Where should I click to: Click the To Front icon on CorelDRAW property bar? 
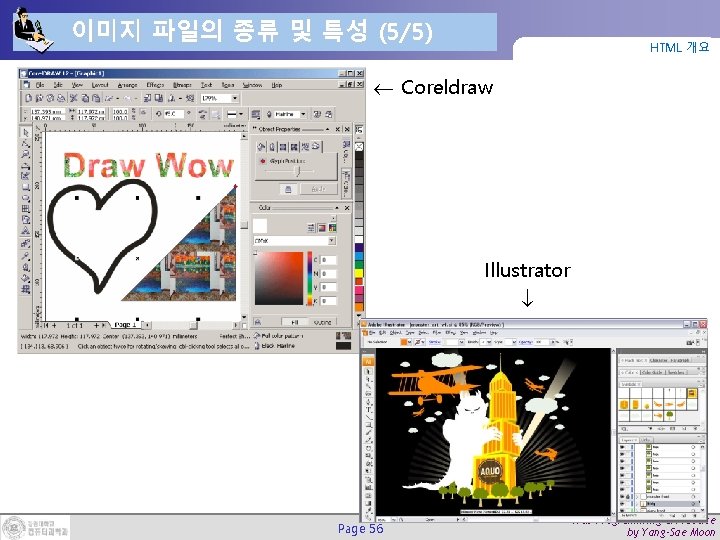[317, 114]
